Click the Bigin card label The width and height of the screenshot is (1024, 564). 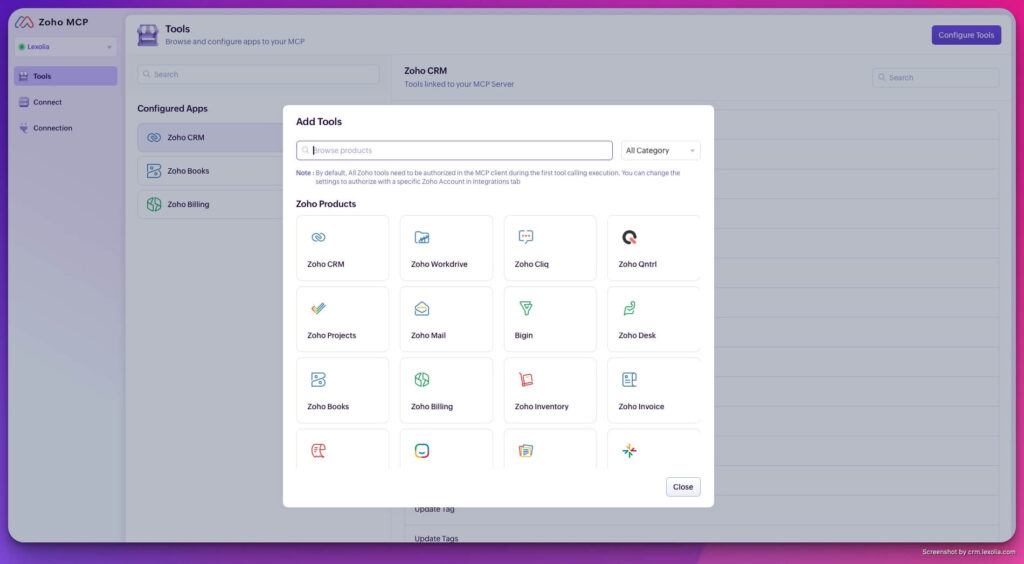tap(524, 336)
